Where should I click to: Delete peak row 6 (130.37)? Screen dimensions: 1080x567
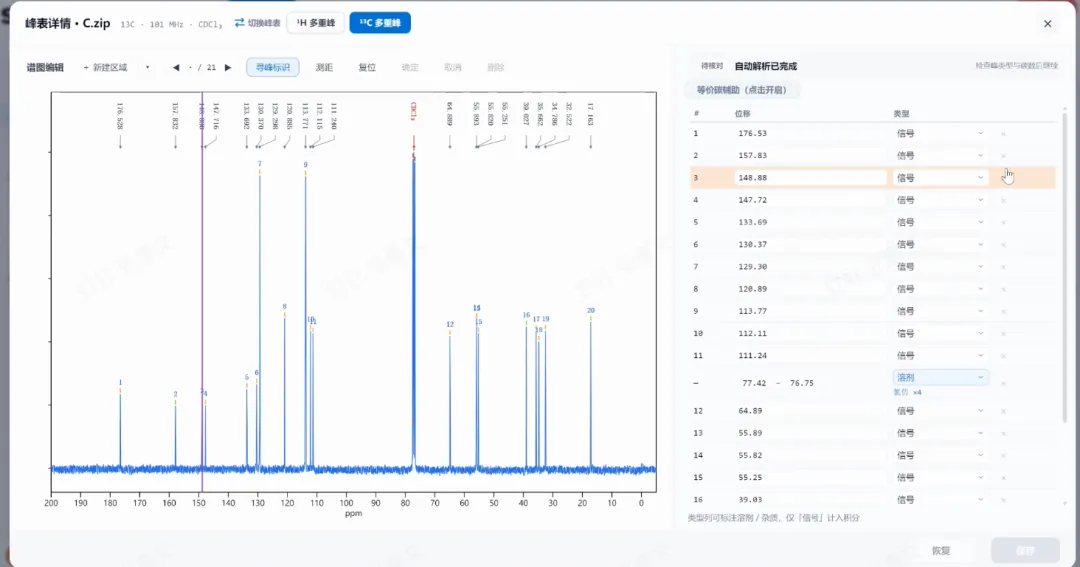click(1004, 245)
